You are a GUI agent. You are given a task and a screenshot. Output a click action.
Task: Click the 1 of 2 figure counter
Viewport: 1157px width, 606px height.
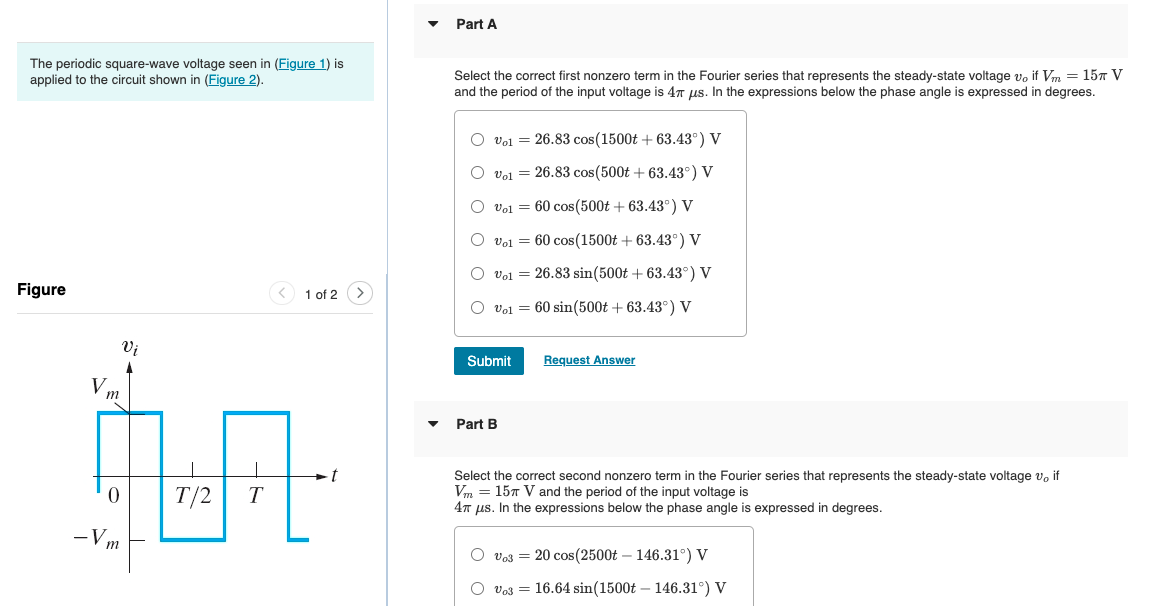pyautogui.click(x=321, y=295)
